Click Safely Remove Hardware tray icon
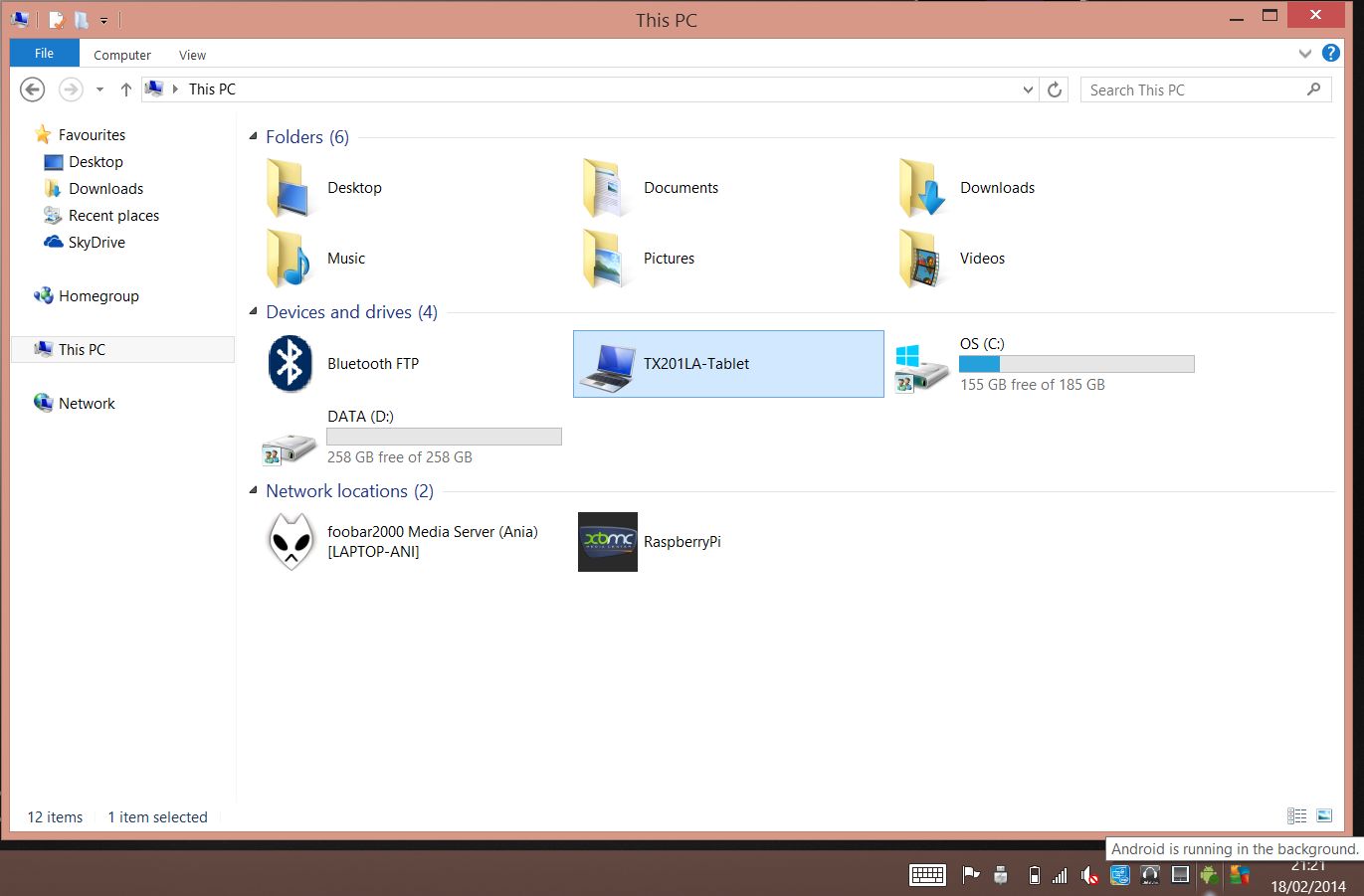 pyautogui.click(x=1001, y=875)
